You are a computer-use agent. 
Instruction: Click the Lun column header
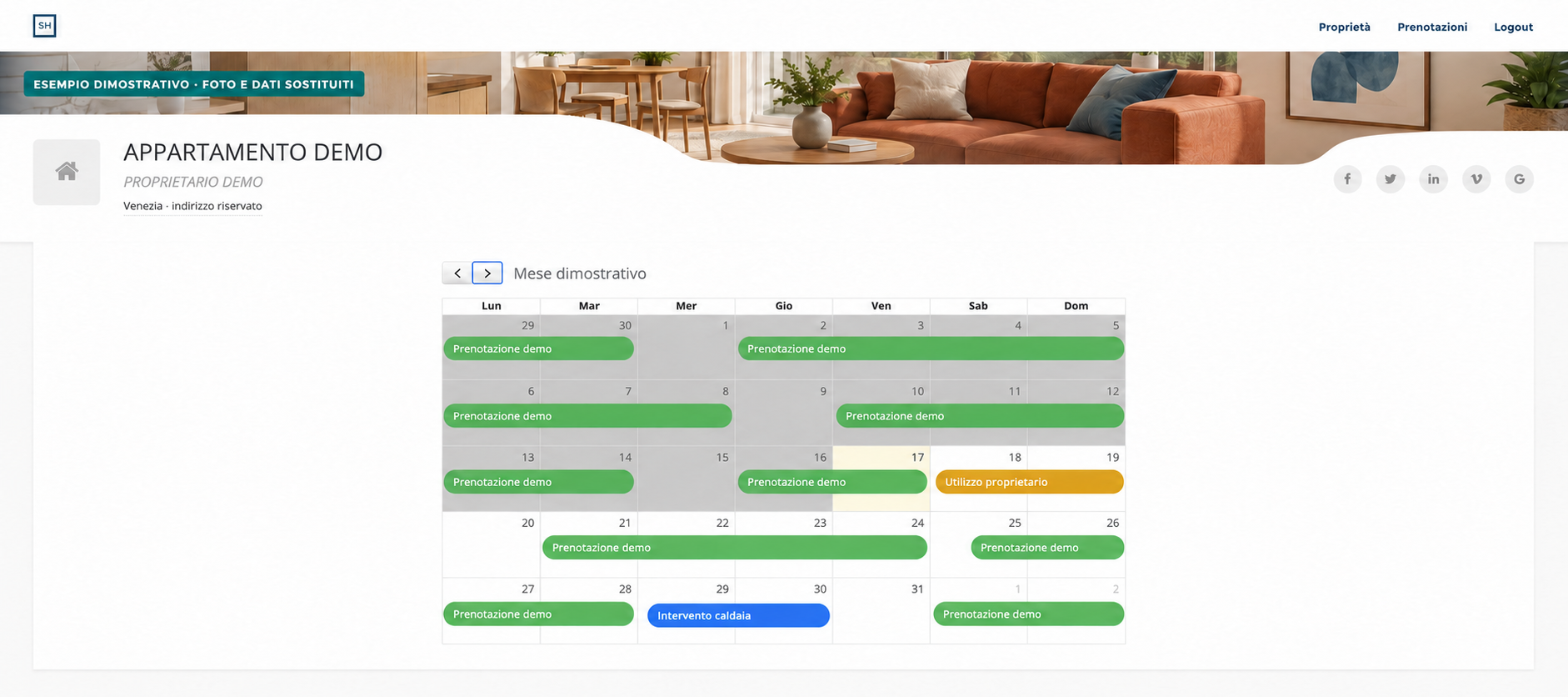click(x=492, y=306)
